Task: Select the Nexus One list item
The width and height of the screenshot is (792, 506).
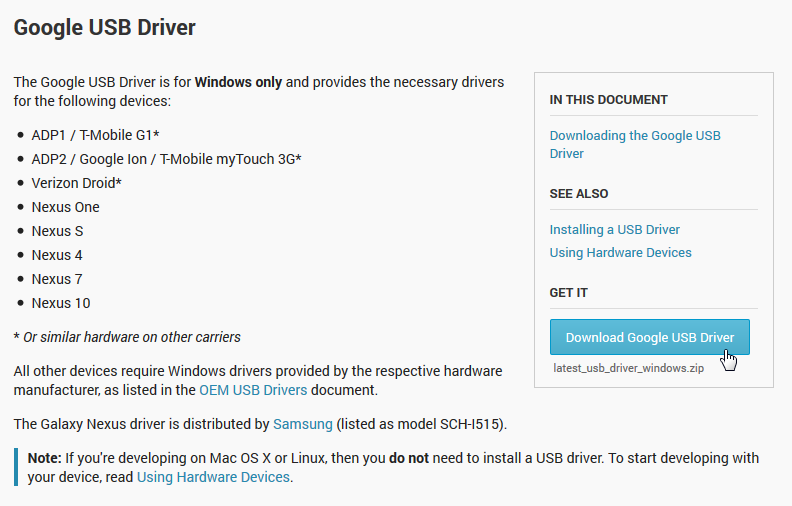Action: click(65, 207)
